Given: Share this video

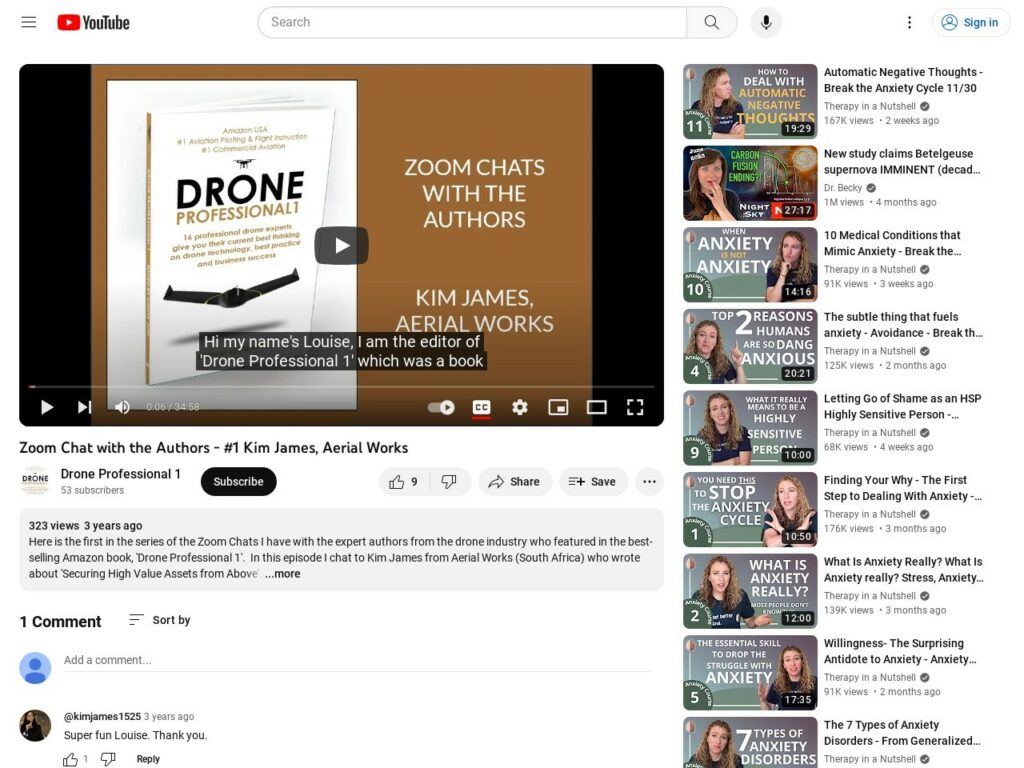Looking at the screenshot, I should pos(515,482).
